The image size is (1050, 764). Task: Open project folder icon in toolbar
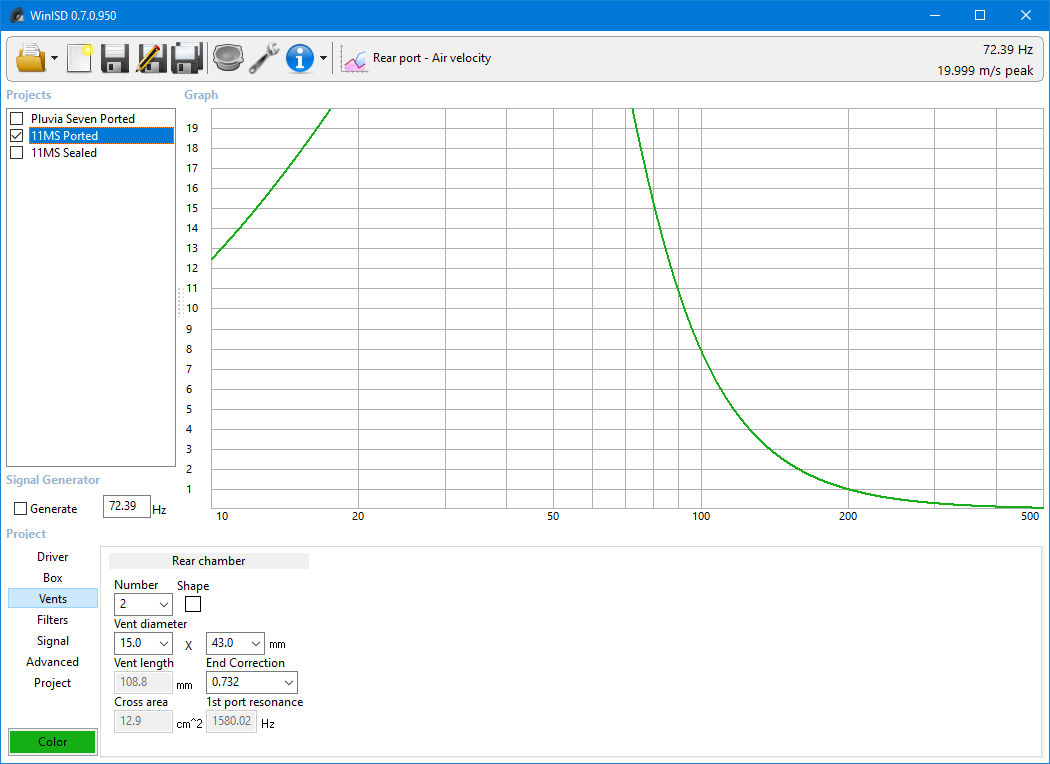(31, 58)
